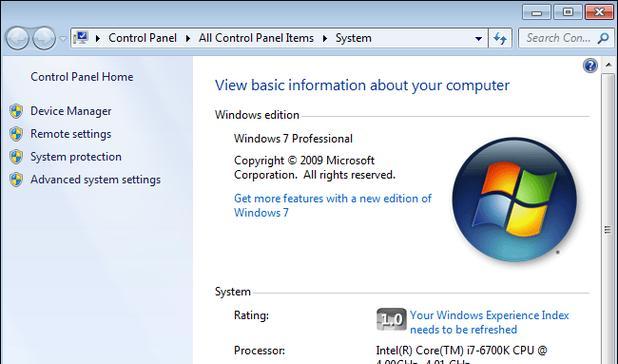618x364 pixels.
Task: Minimize the System window
Action: click(x=536, y=12)
